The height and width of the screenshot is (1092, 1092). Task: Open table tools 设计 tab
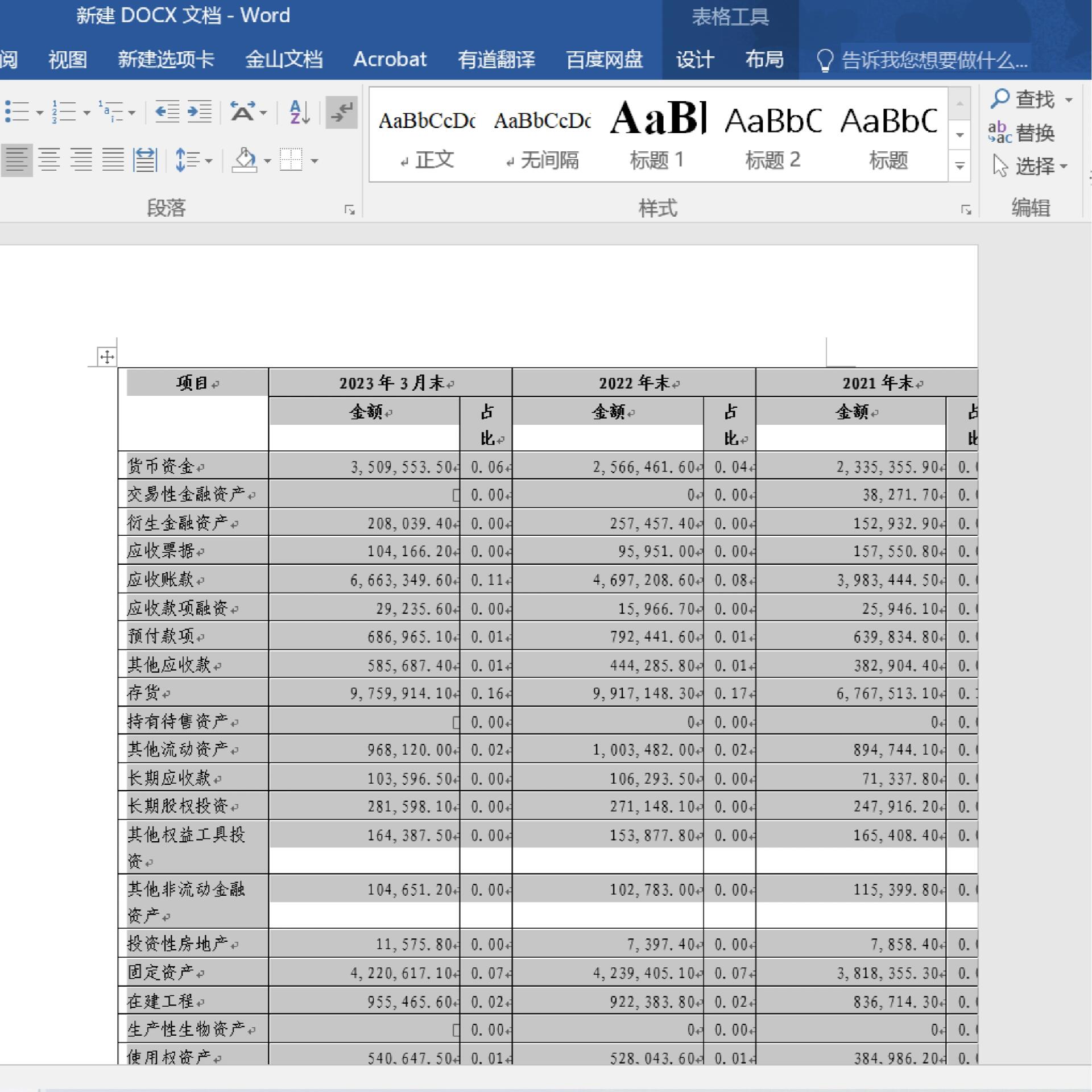[695, 59]
